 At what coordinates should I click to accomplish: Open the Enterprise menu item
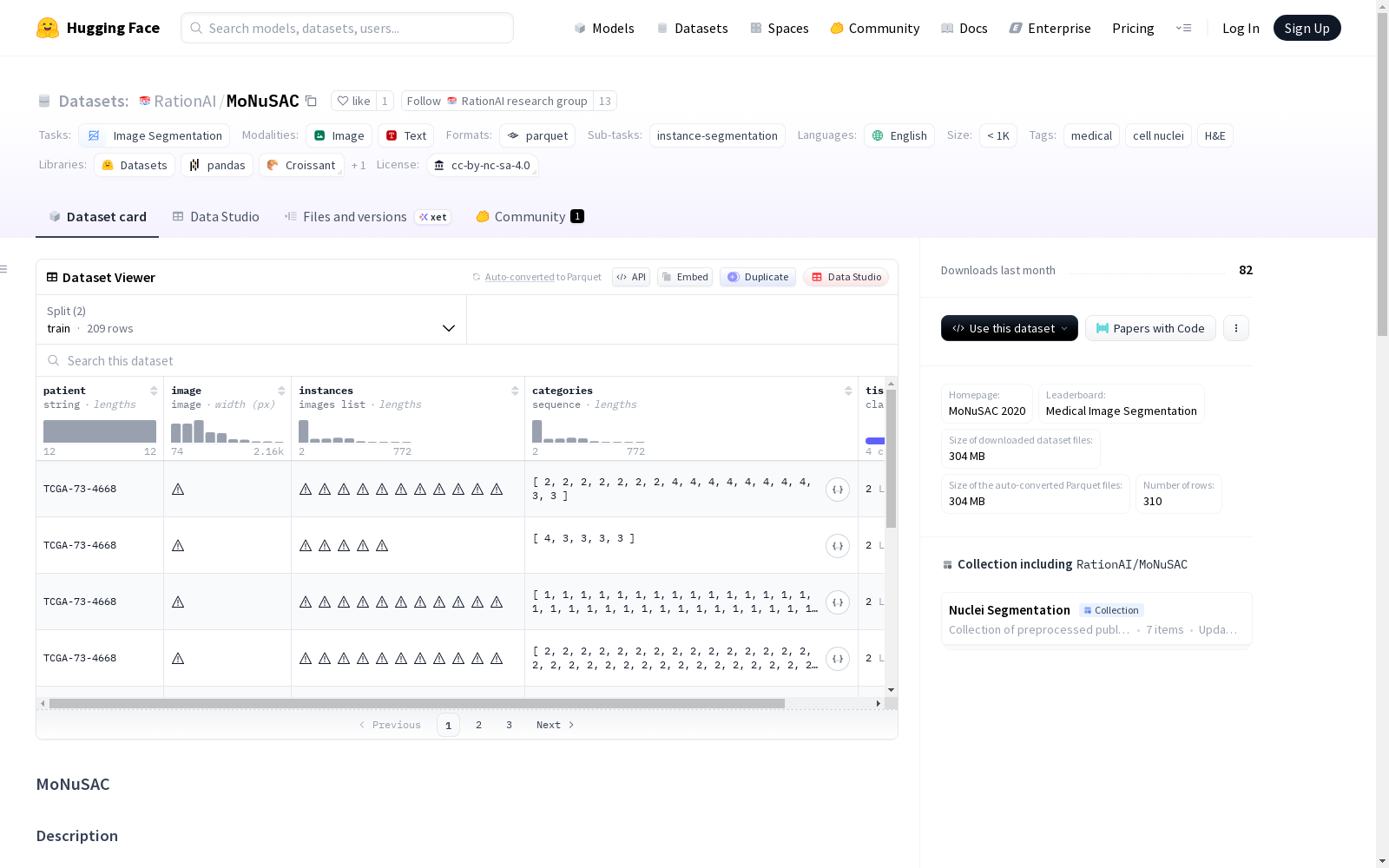tap(1050, 28)
